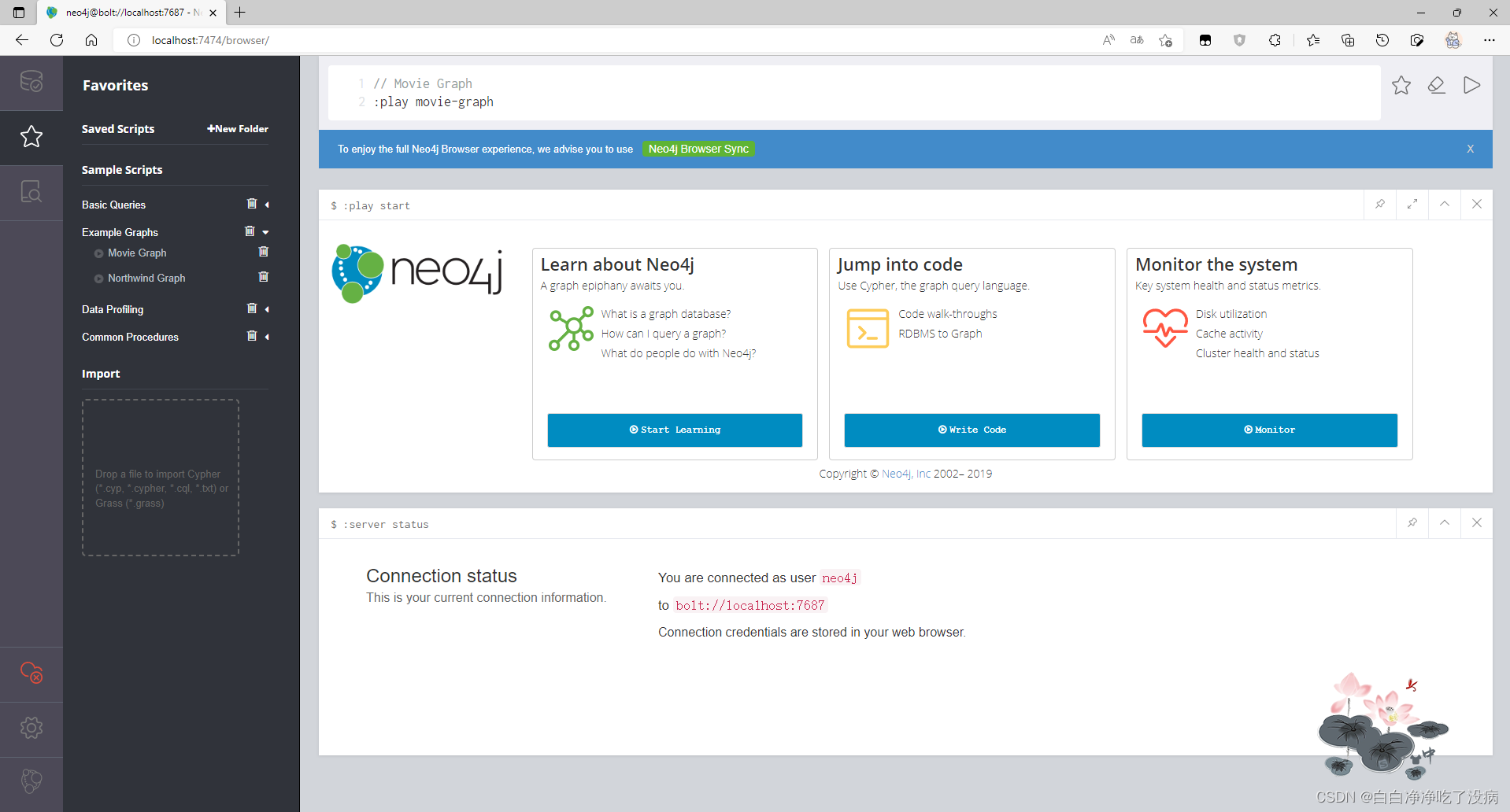Load the Northwind Graph sample script
The width and height of the screenshot is (1510, 812).
pyautogui.click(x=146, y=278)
